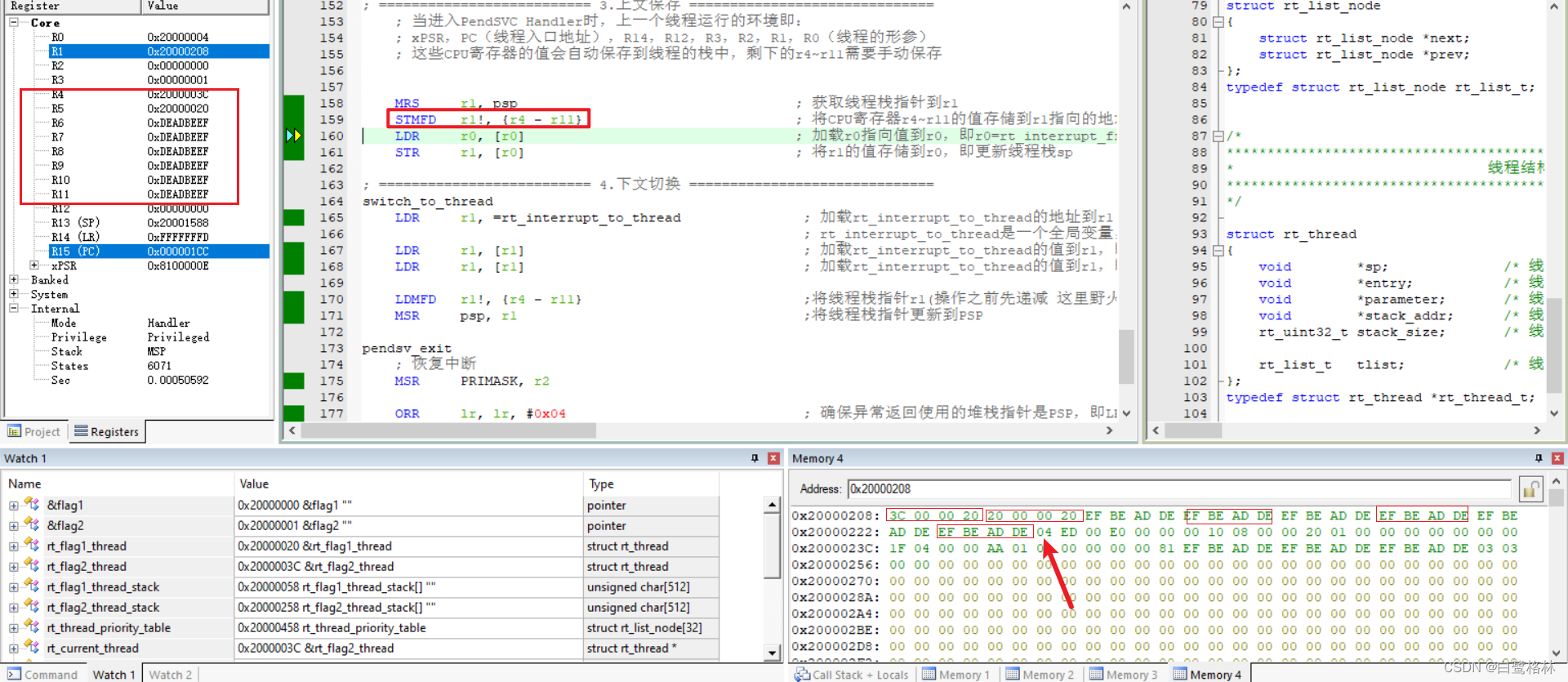Click the STMFD instruction on line 159
The image size is (1568, 682).
(x=416, y=119)
